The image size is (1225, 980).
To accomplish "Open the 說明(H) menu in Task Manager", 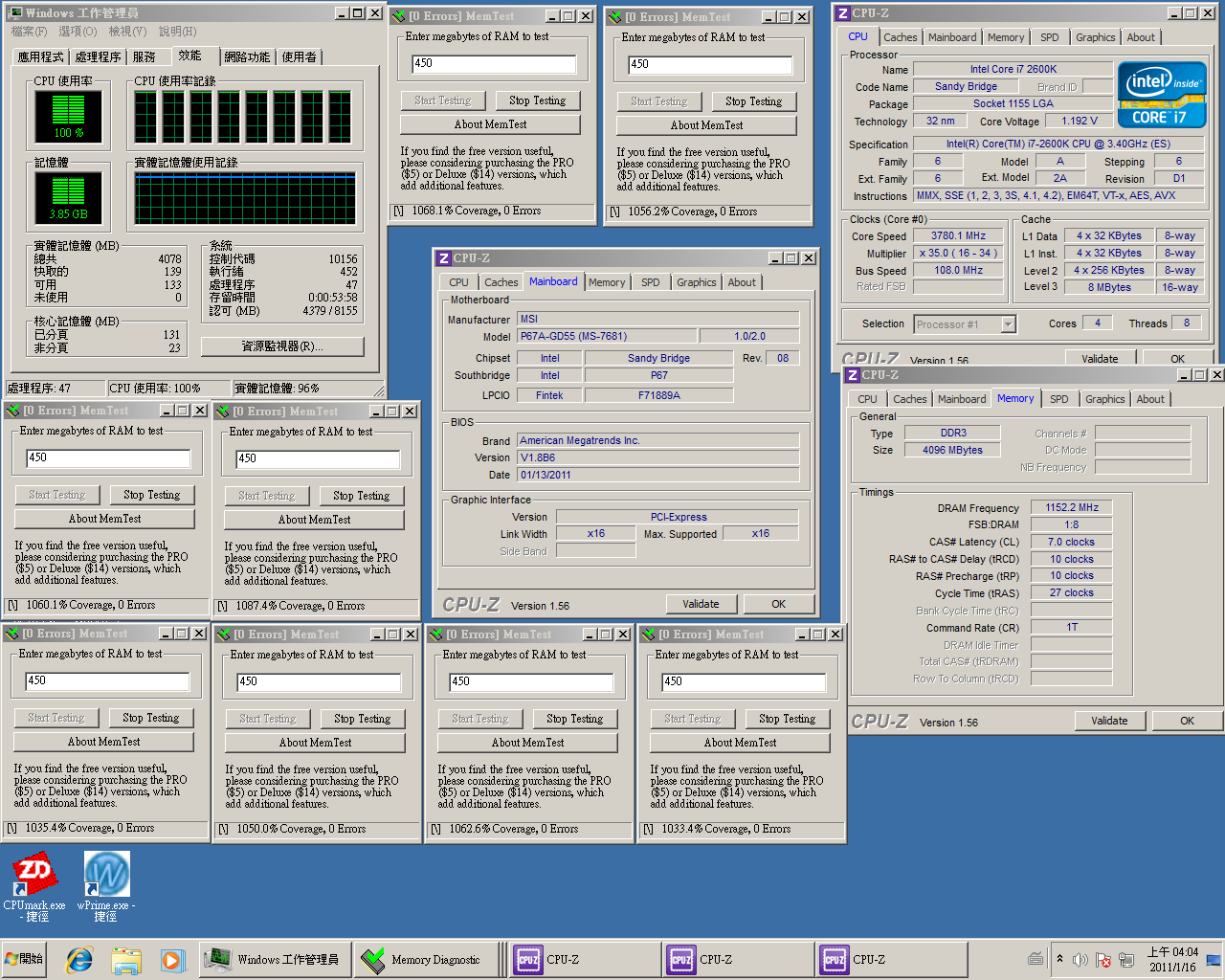I will click(x=177, y=32).
